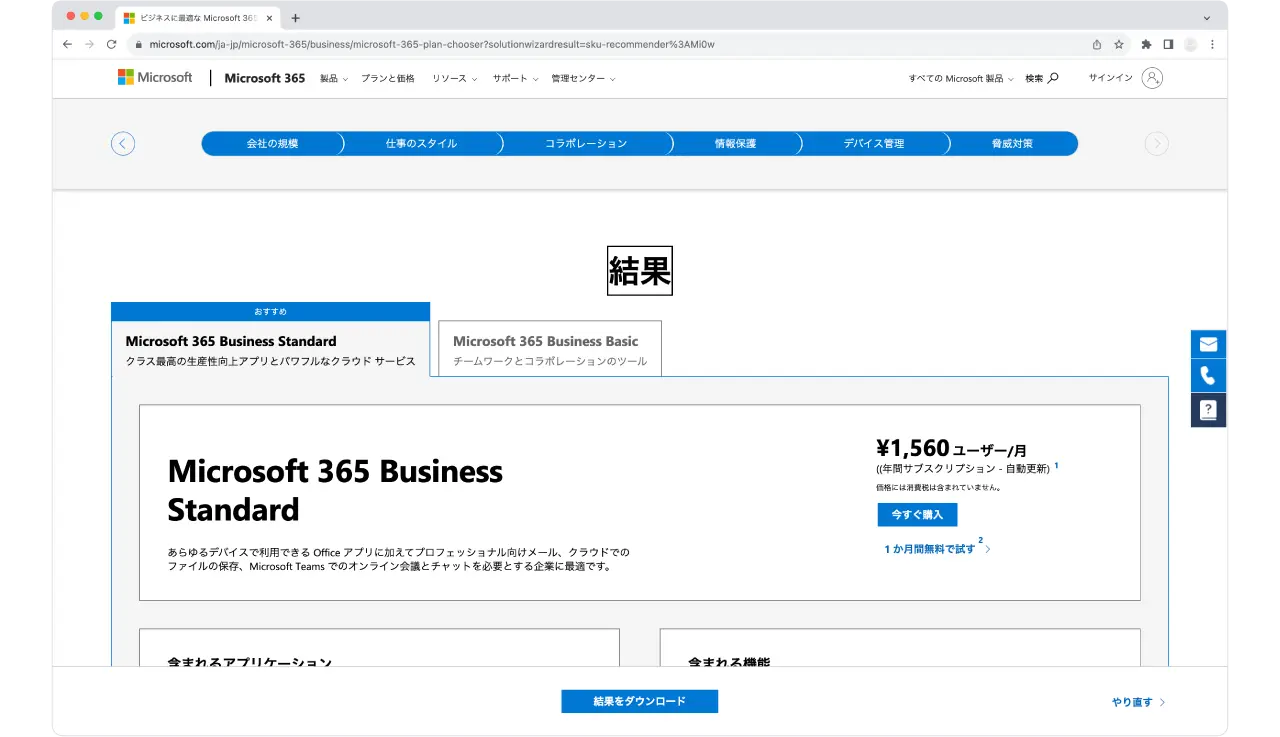Click the 含まれるアプリケーション heading
The height and width of the screenshot is (737, 1280).
click(250, 662)
